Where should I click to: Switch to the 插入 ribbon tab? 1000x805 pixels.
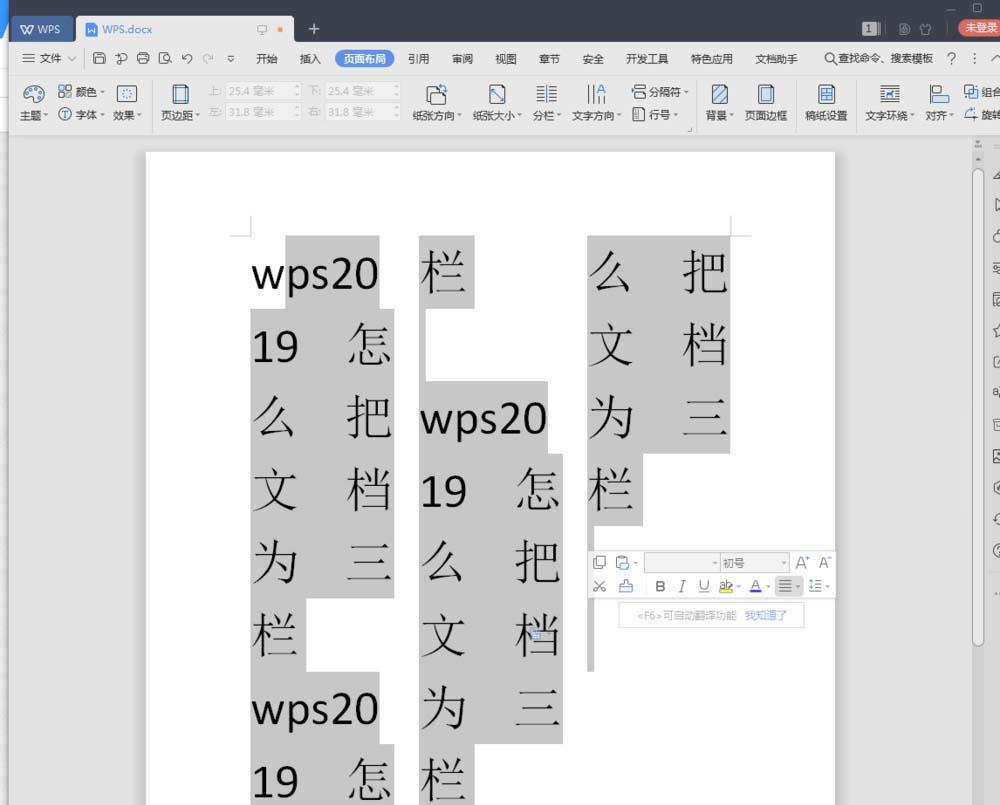pos(309,58)
